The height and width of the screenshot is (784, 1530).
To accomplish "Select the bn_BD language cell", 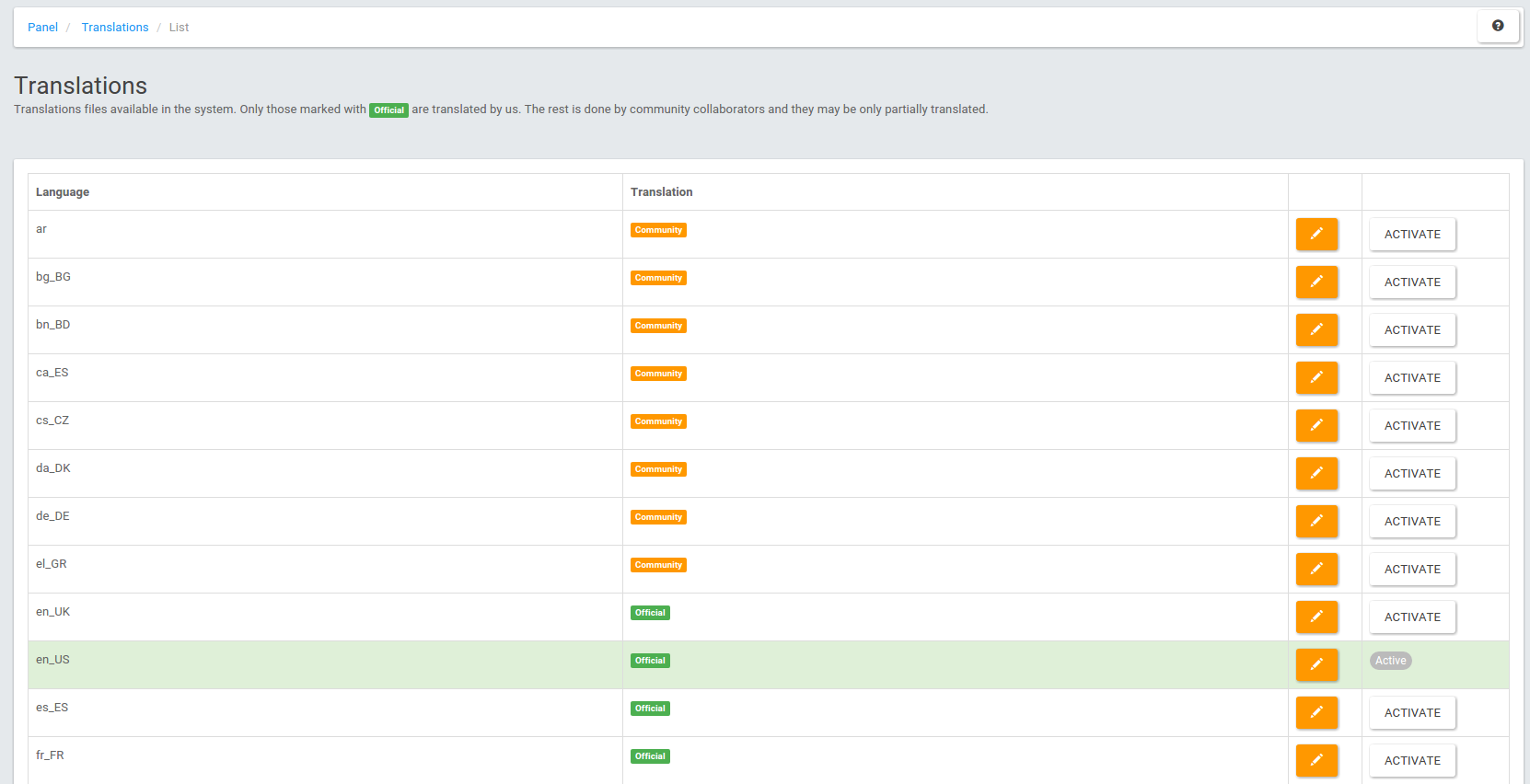I will click(325, 329).
